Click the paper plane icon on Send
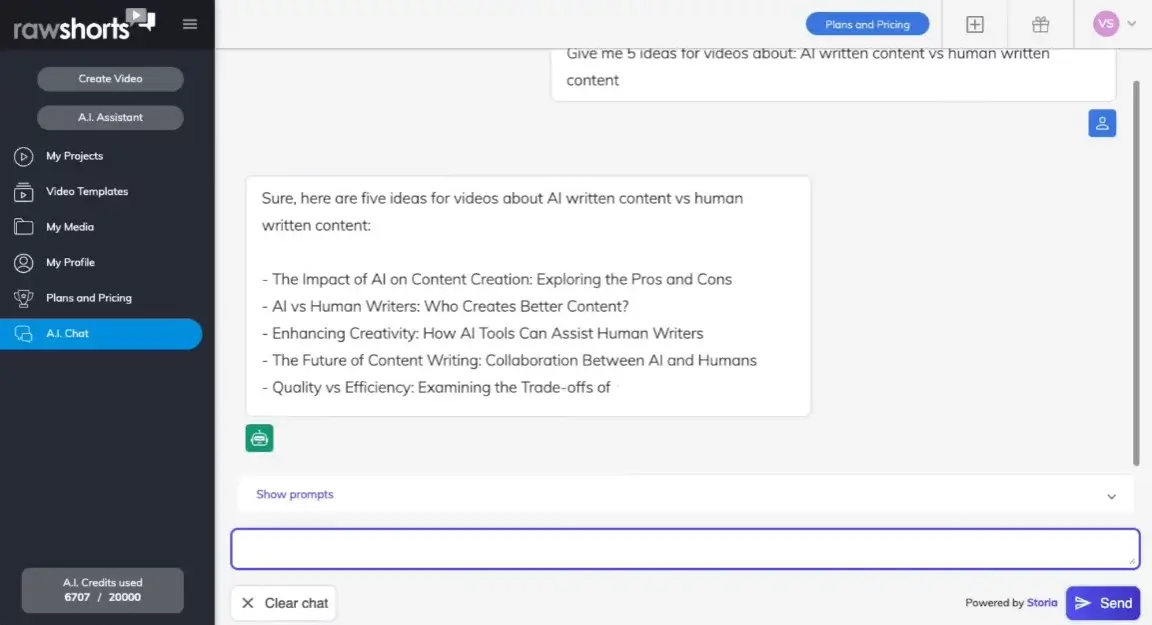 (x=1082, y=603)
